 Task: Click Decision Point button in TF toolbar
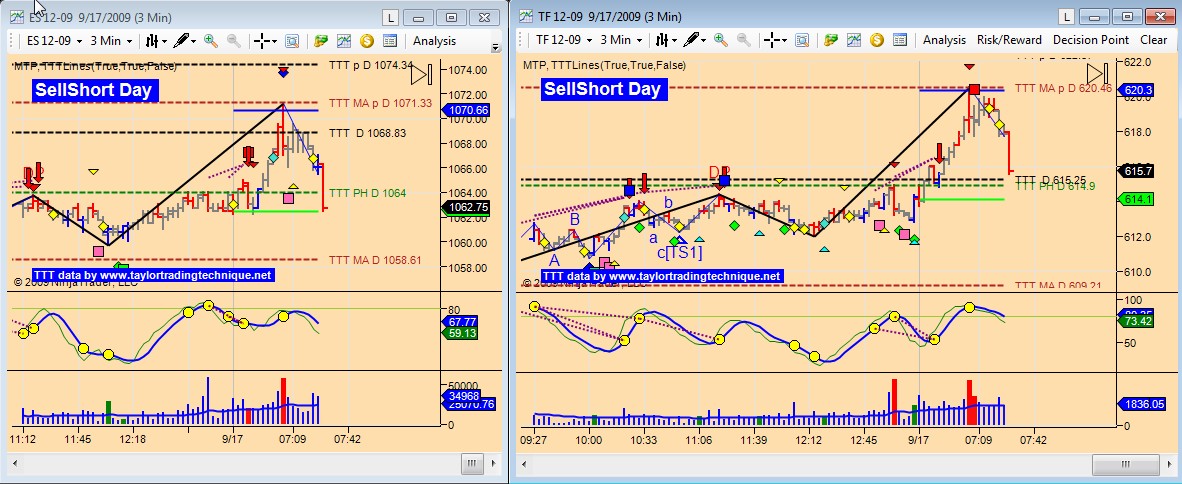[1091, 40]
